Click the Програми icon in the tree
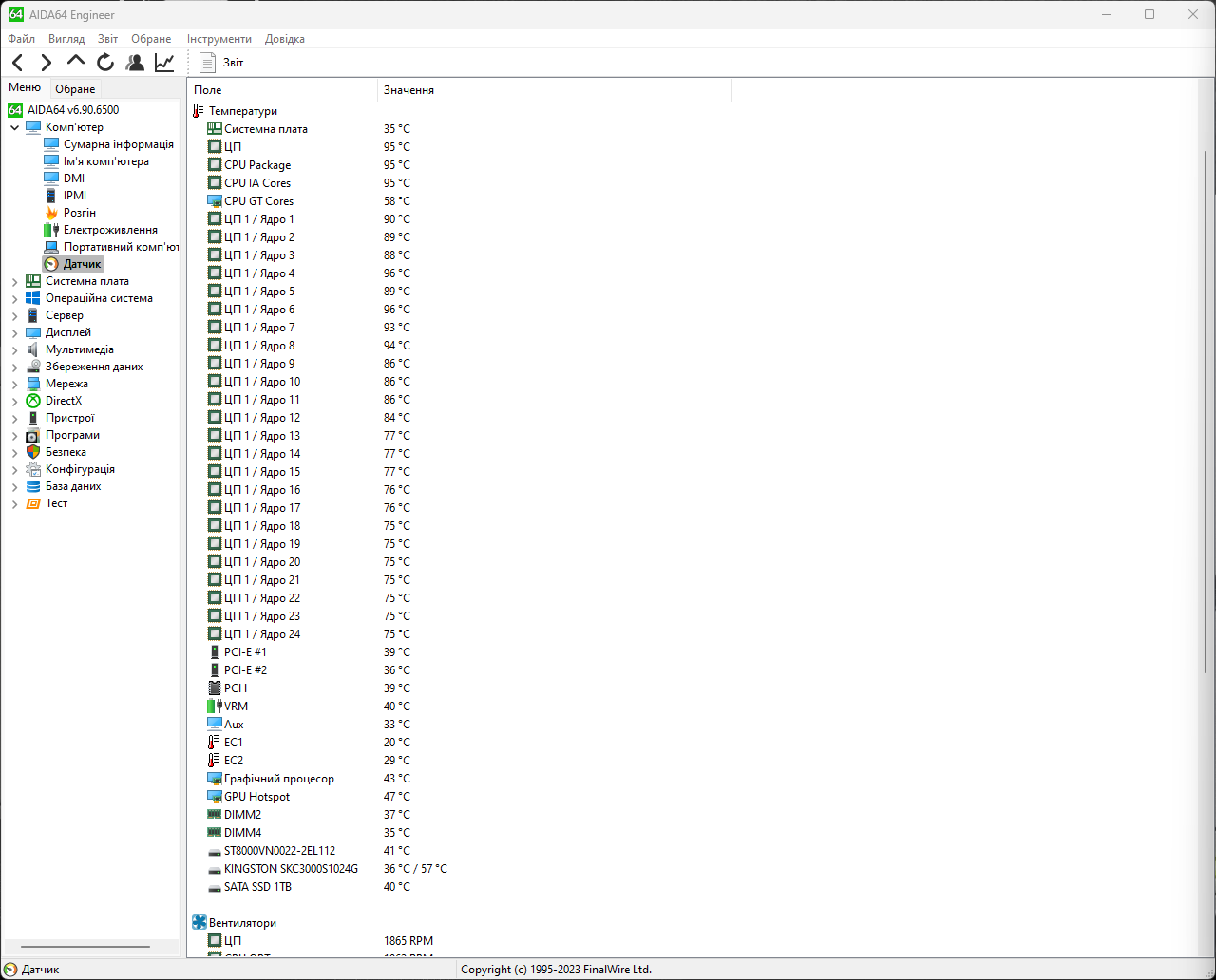This screenshot has height=980, width=1216. click(x=33, y=435)
